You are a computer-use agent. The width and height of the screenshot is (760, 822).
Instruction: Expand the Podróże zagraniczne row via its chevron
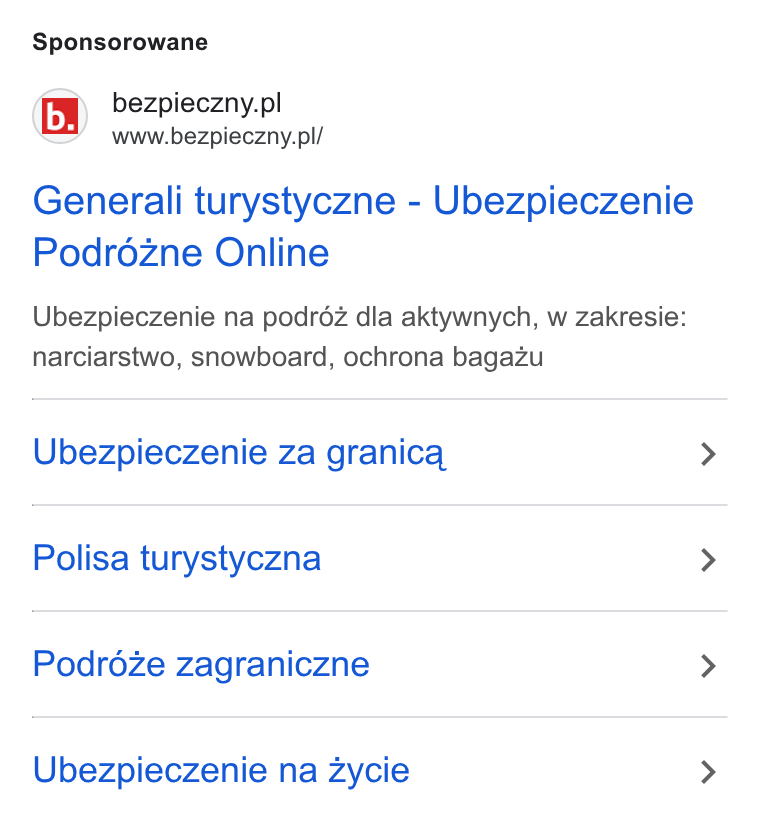point(708,666)
